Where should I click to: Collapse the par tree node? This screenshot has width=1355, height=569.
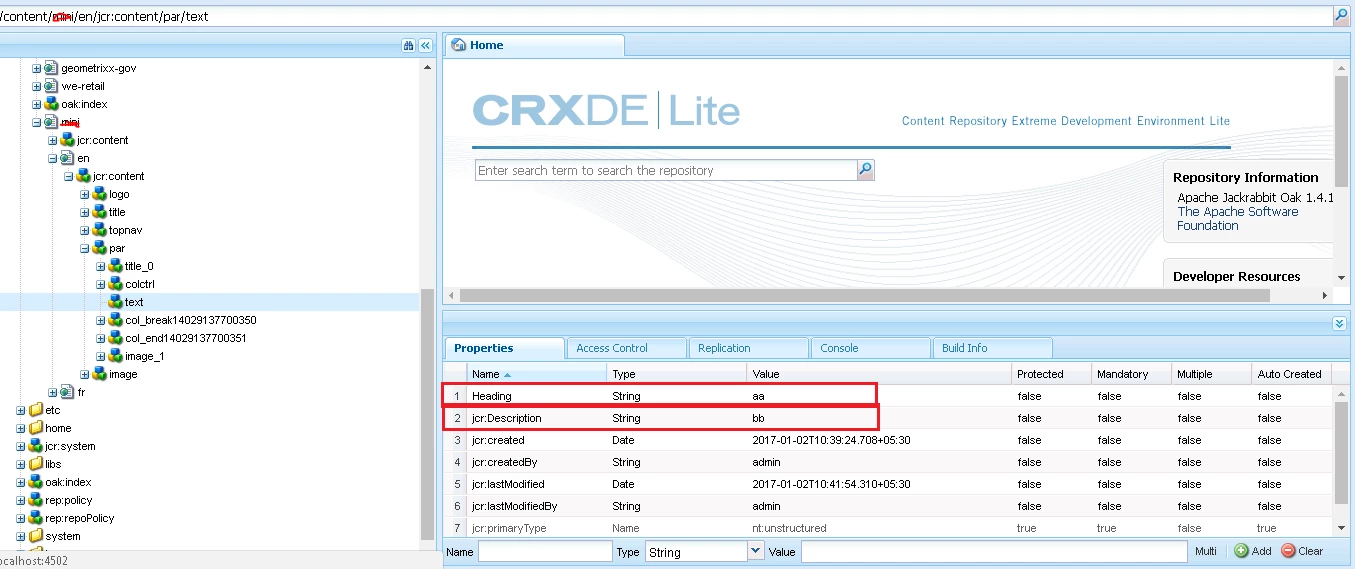85,248
